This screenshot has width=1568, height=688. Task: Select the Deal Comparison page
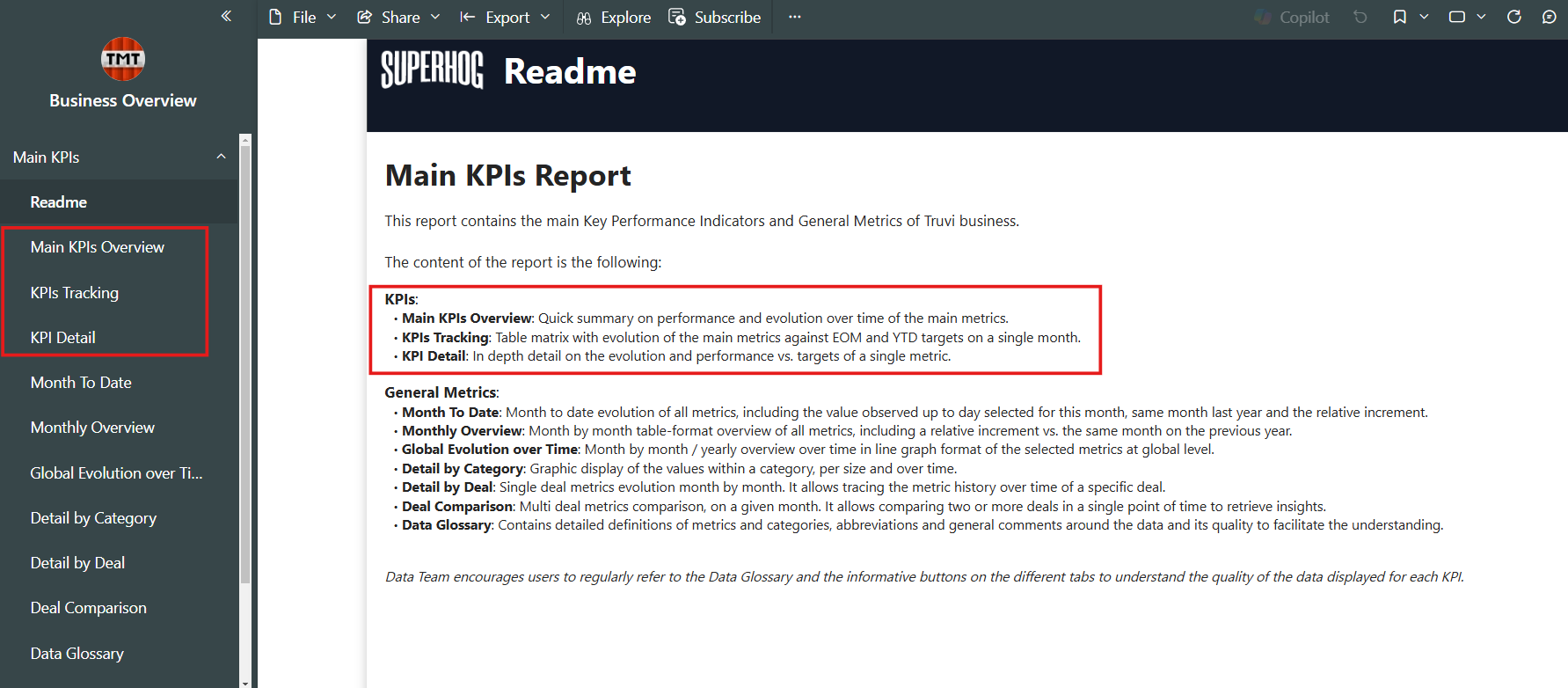pyautogui.click(x=89, y=608)
